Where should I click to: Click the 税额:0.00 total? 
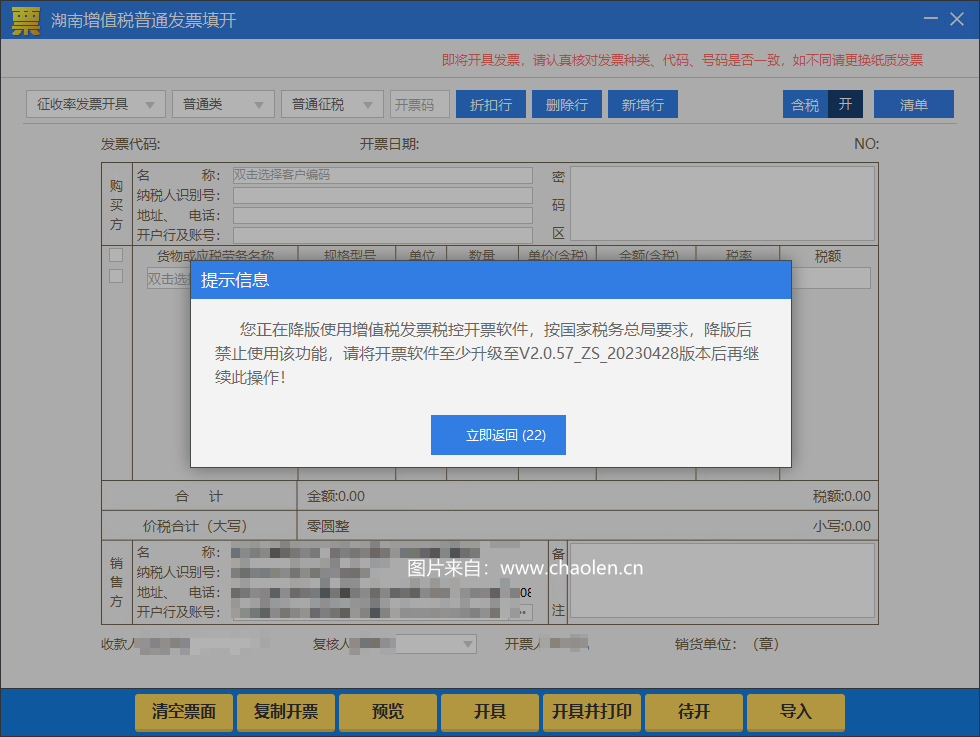coord(841,496)
